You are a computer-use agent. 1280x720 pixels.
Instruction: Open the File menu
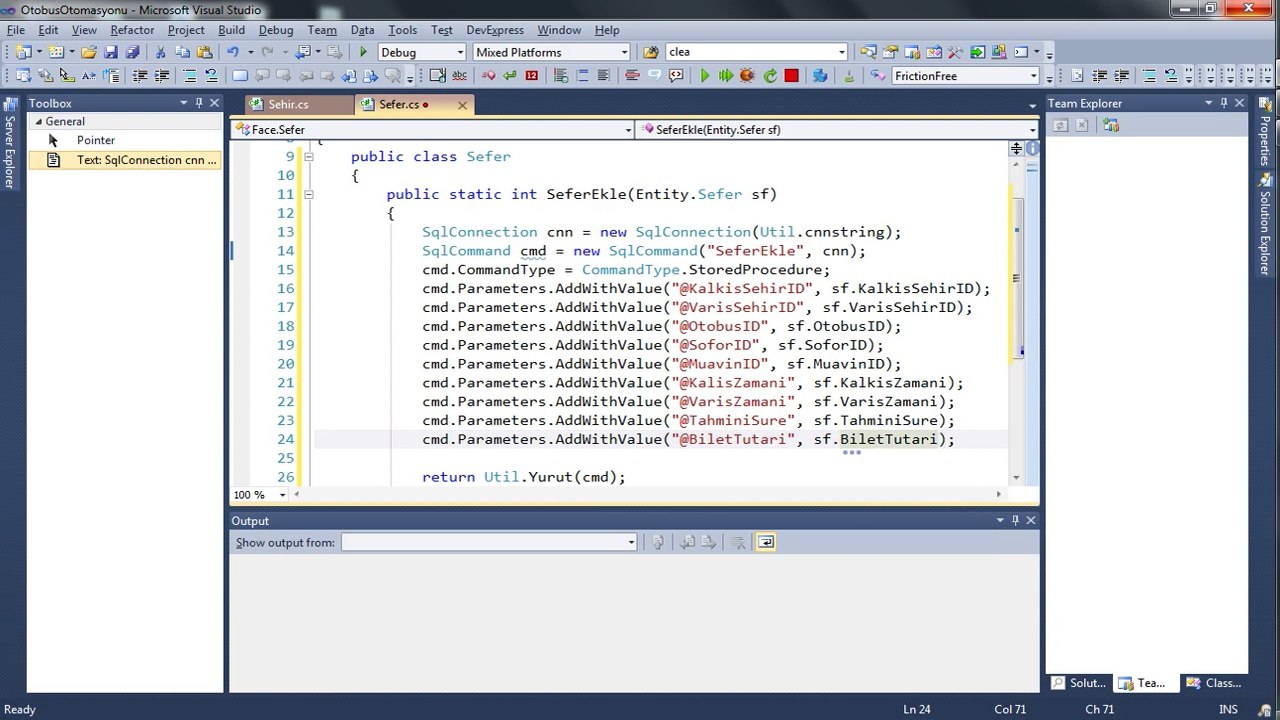pyautogui.click(x=16, y=30)
